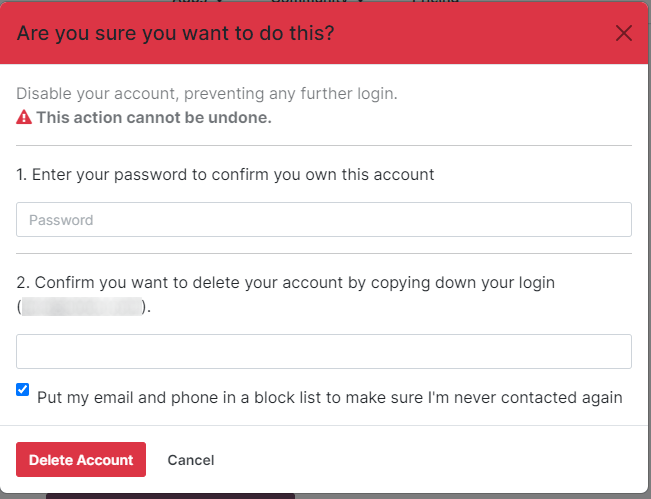Click the 'Disable your account' description text
Image resolution: width=651 pixels, height=499 pixels.
pyautogui.click(x=206, y=94)
